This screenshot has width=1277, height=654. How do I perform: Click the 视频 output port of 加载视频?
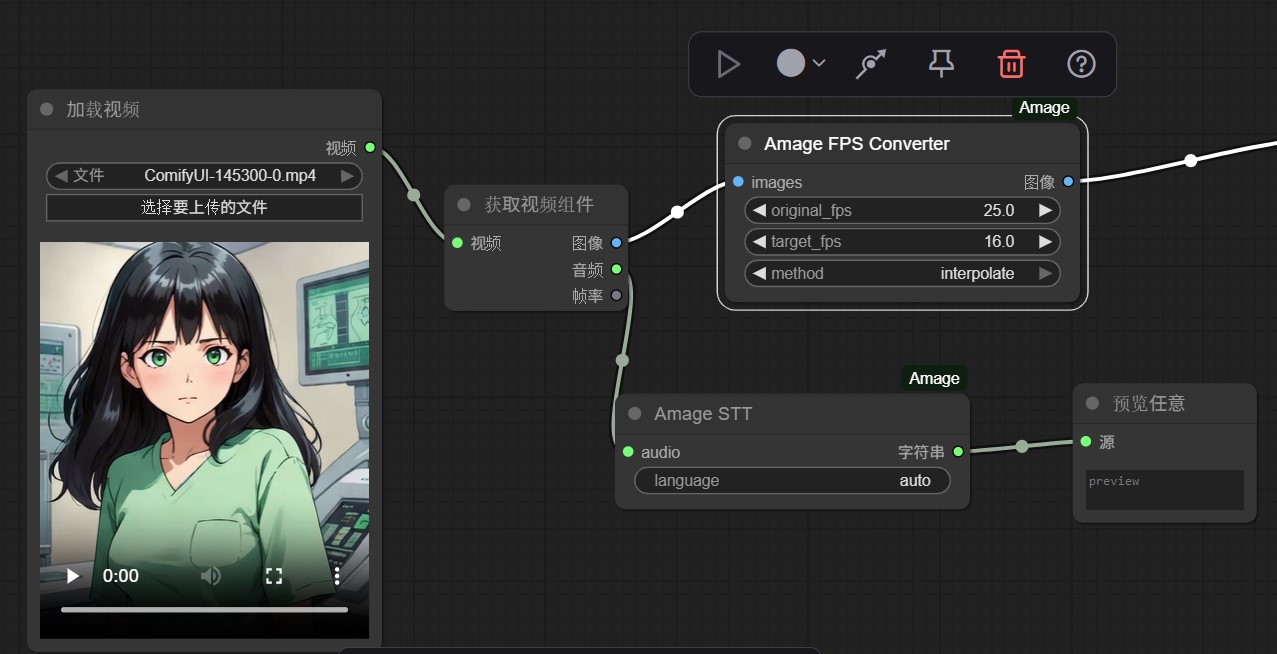point(370,148)
